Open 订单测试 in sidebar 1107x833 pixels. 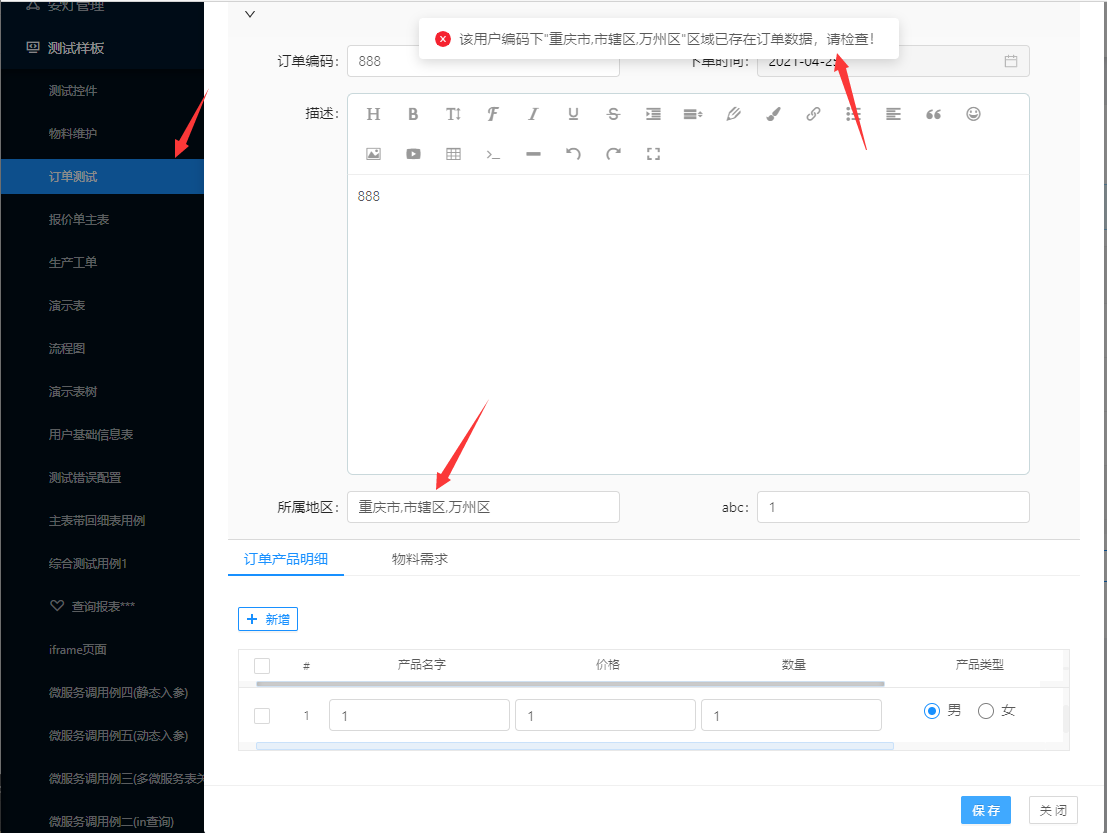click(102, 176)
